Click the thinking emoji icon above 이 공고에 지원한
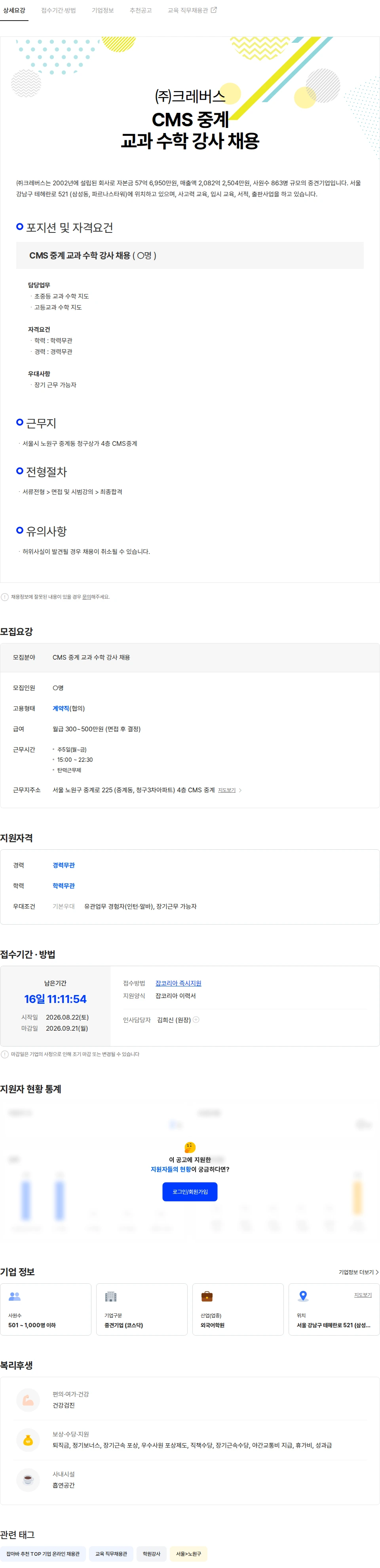This screenshot has height=1568, width=380. click(x=190, y=1147)
